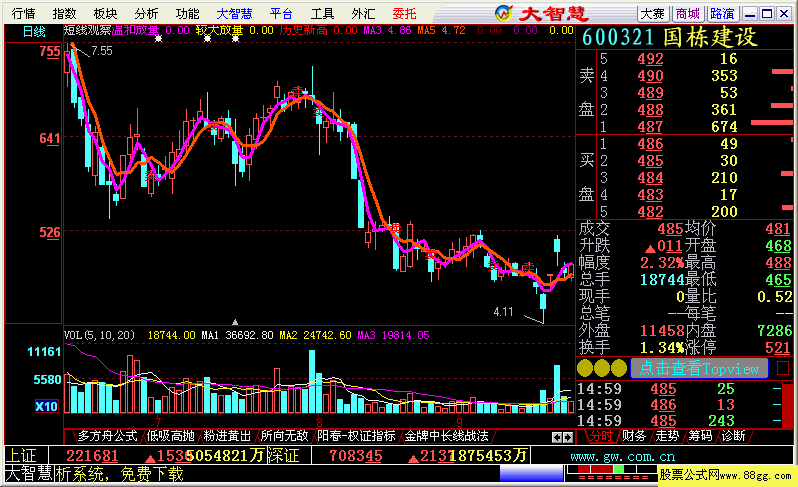This screenshot has width=798, height=487.
Task: Click the 7.55 high price marker
Action: coord(102,51)
